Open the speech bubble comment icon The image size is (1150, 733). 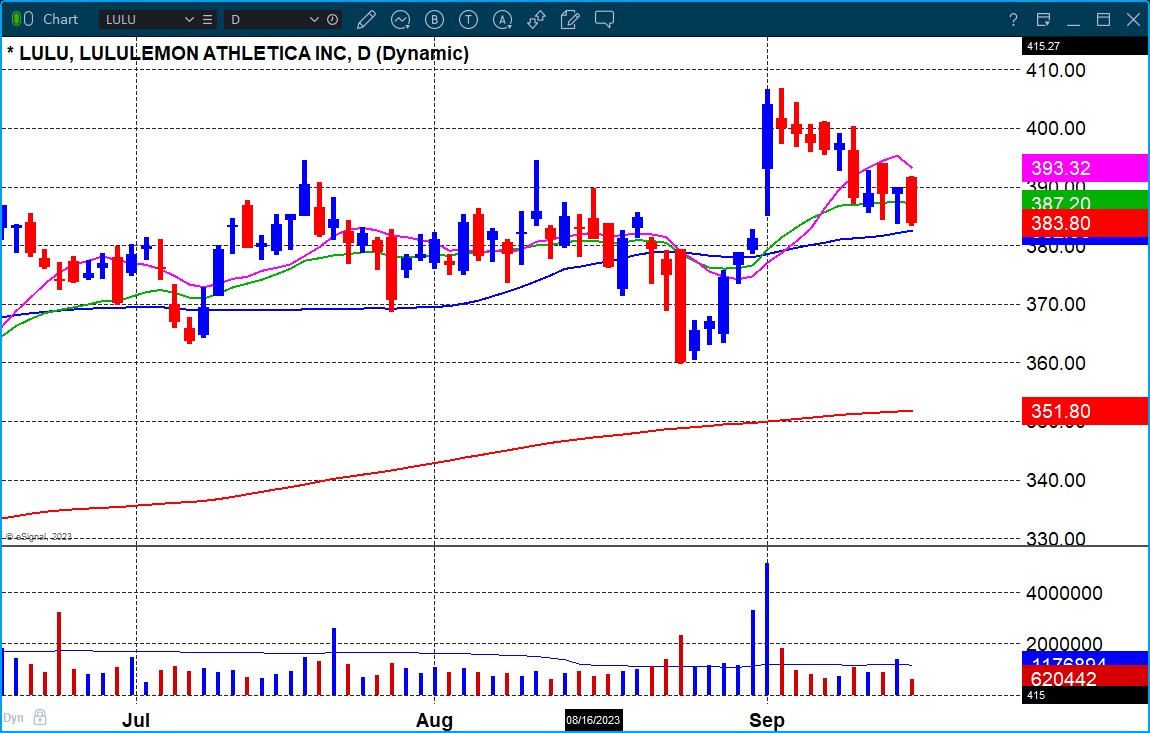(x=604, y=20)
